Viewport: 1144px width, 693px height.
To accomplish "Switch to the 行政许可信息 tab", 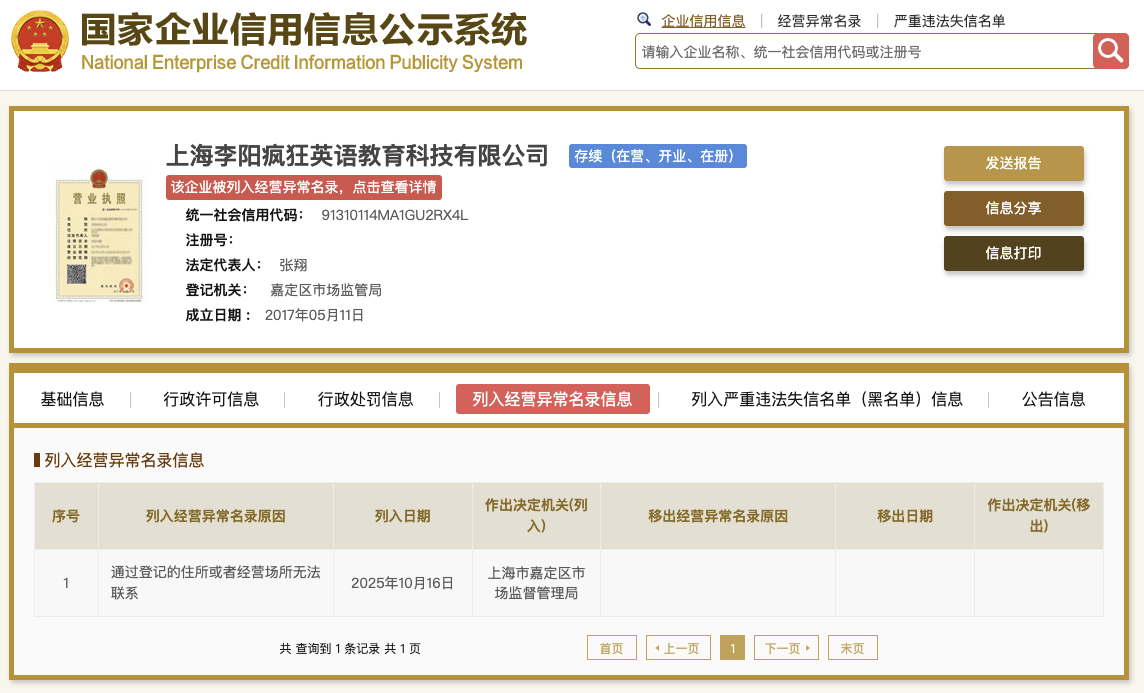I will click(210, 398).
